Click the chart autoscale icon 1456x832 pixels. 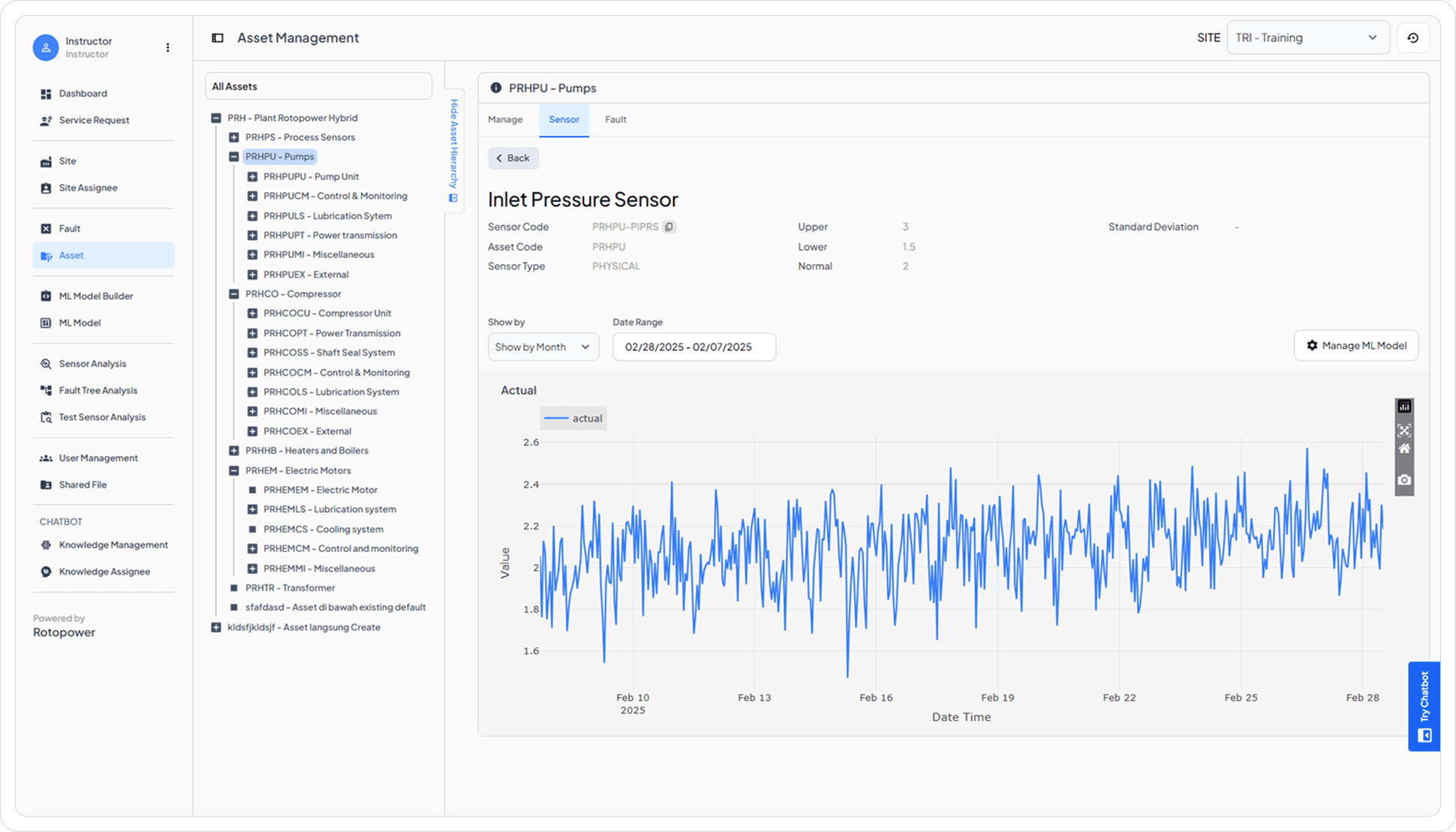1404,430
